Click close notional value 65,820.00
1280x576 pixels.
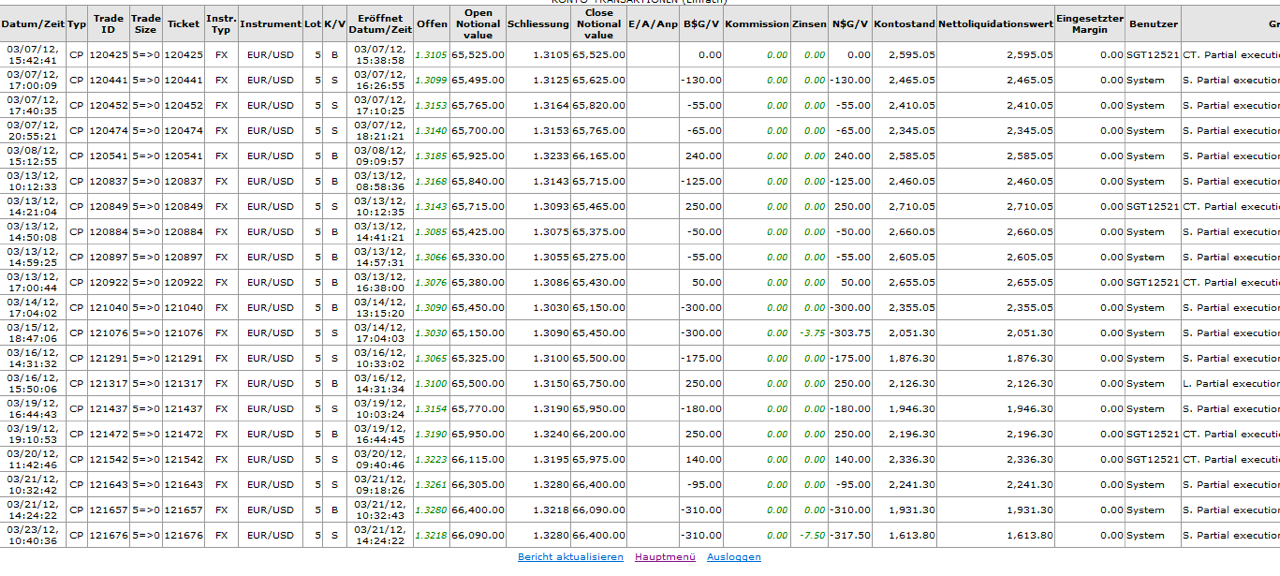(599, 105)
